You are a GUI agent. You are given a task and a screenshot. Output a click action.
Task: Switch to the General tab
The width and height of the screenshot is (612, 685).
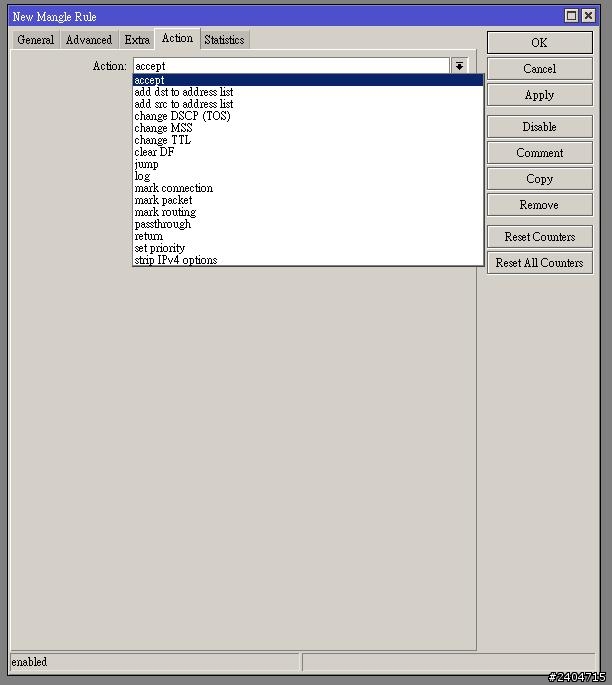(35, 40)
